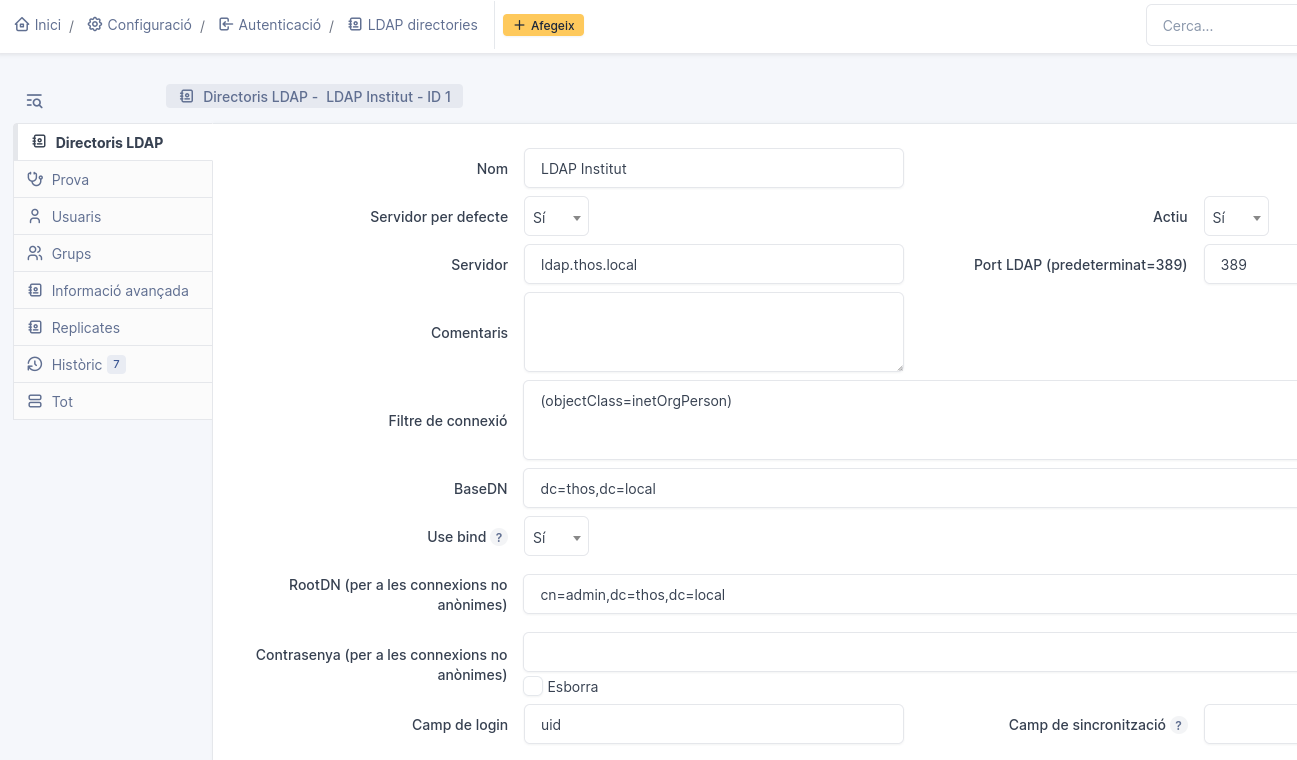Screen dimensions: 1297x760
Task: Open the Use bind dropdown
Action: (556, 536)
